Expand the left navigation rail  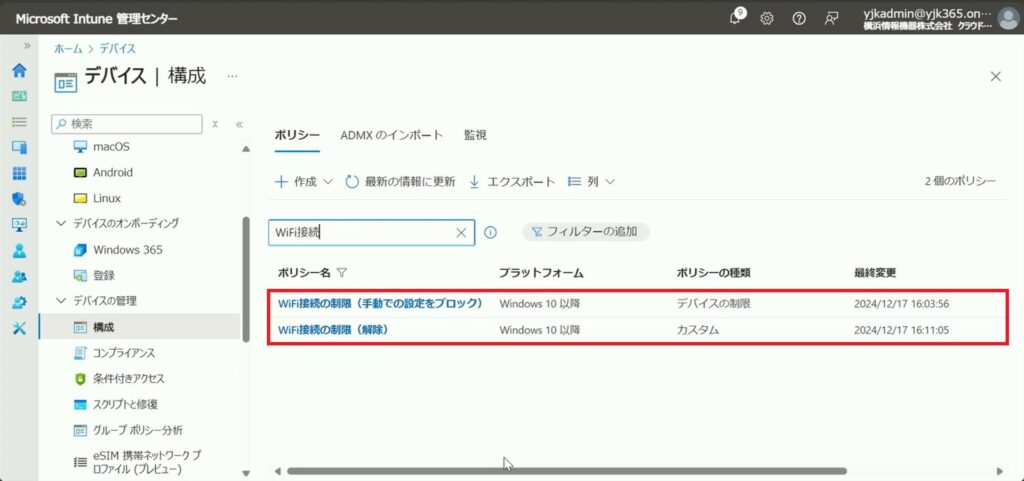pyautogui.click(x=27, y=46)
